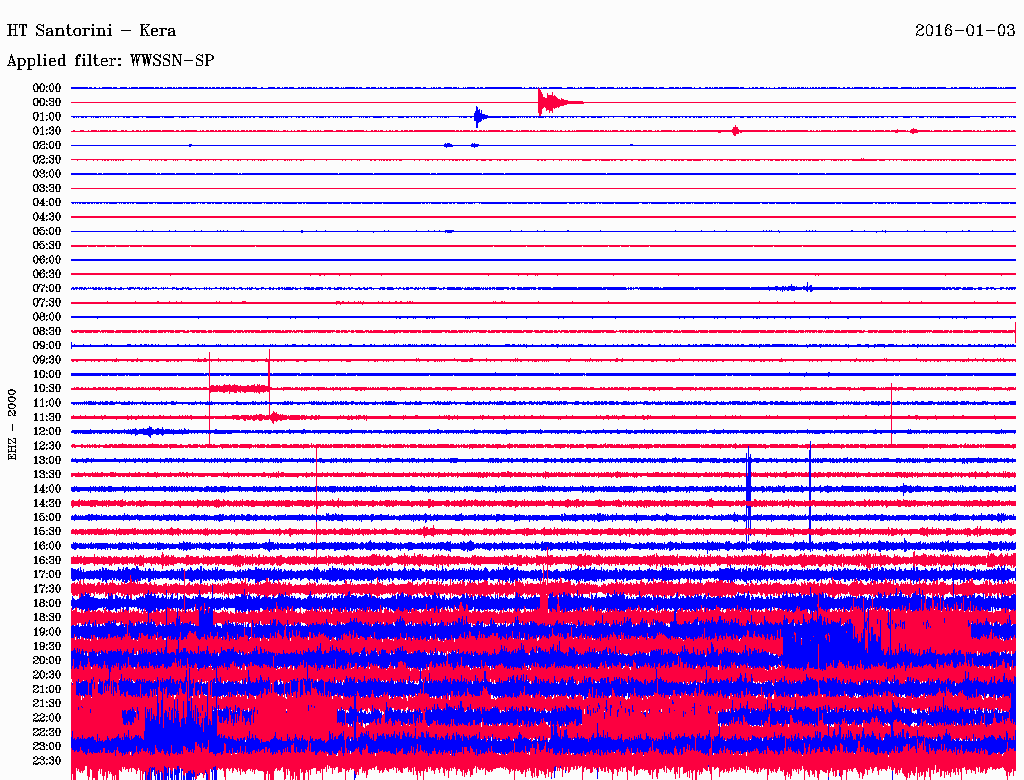Click the red event on the 11:30 trace
1024x780 pixels.
[x=276, y=417]
